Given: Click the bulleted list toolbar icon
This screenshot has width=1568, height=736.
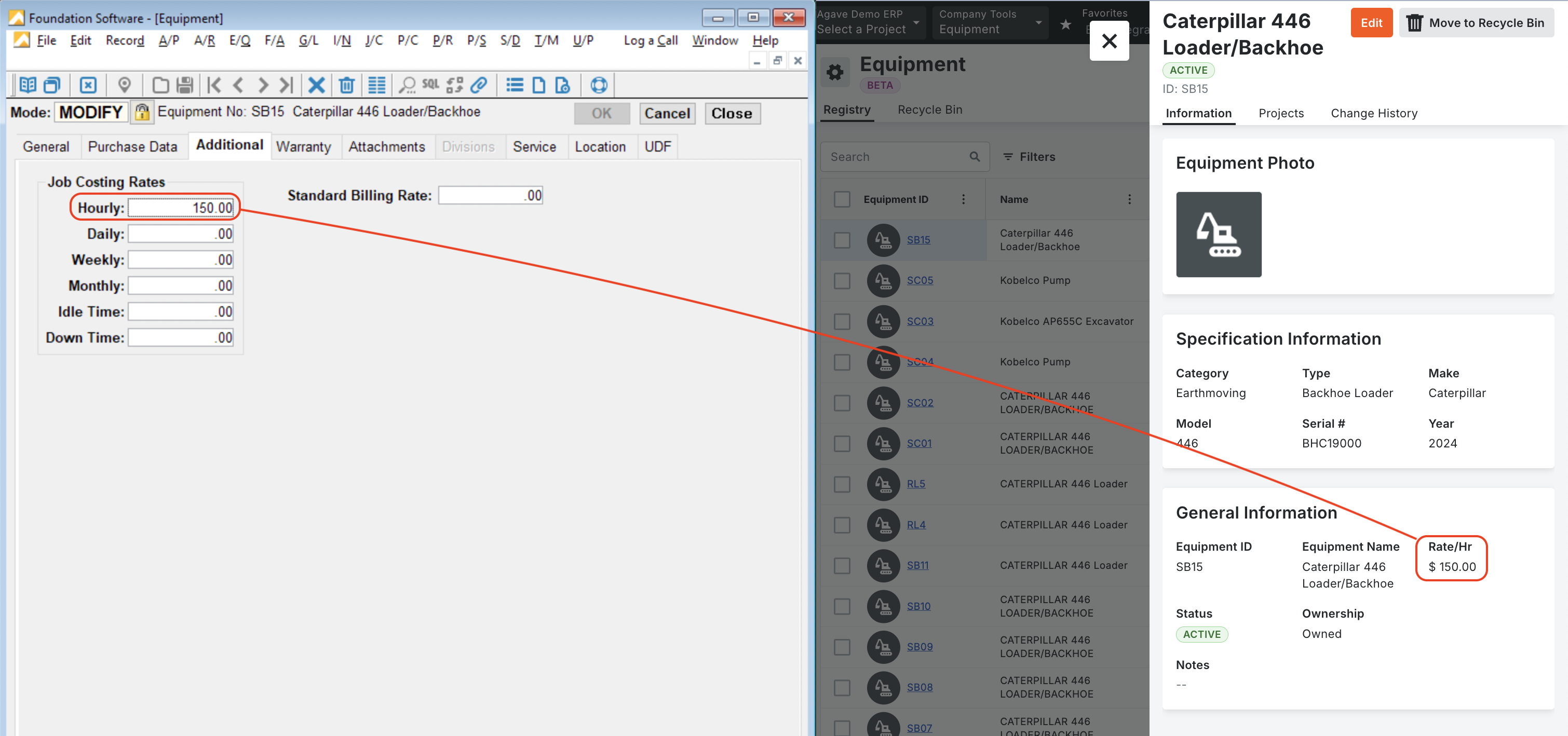Looking at the screenshot, I should pos(515,85).
